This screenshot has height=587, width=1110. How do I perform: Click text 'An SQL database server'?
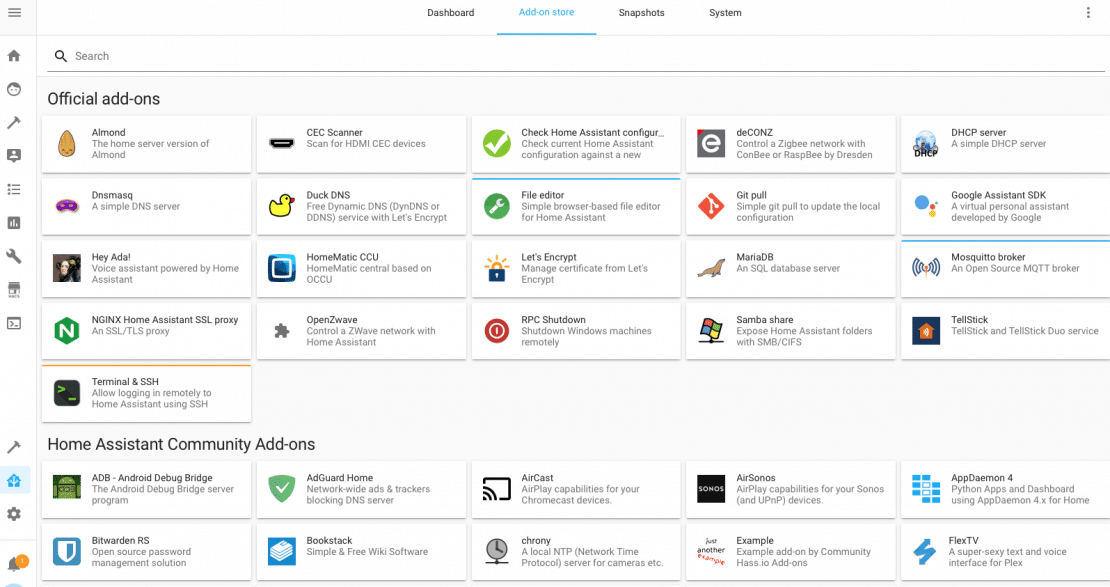pos(788,268)
